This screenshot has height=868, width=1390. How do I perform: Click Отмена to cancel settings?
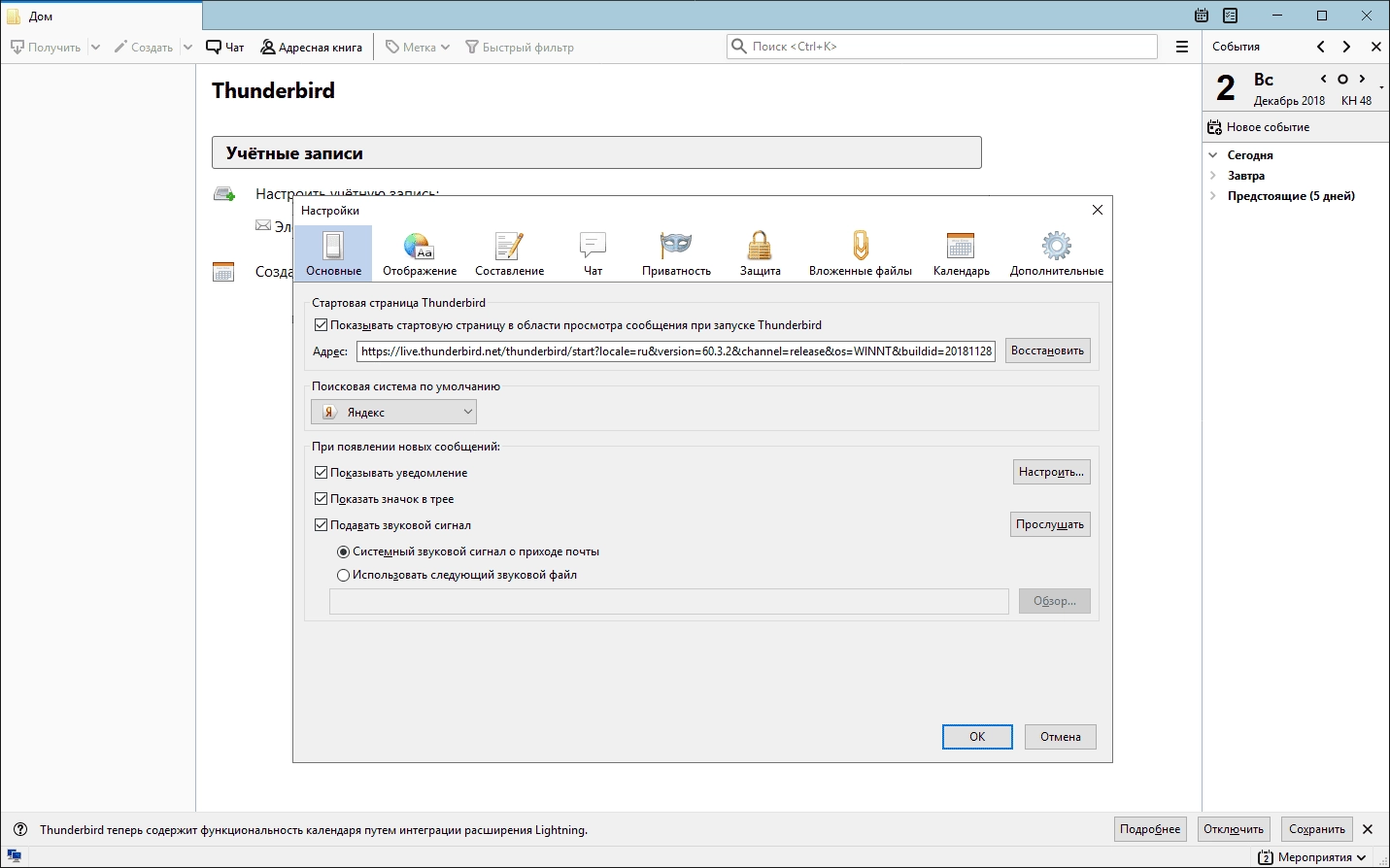tap(1061, 737)
